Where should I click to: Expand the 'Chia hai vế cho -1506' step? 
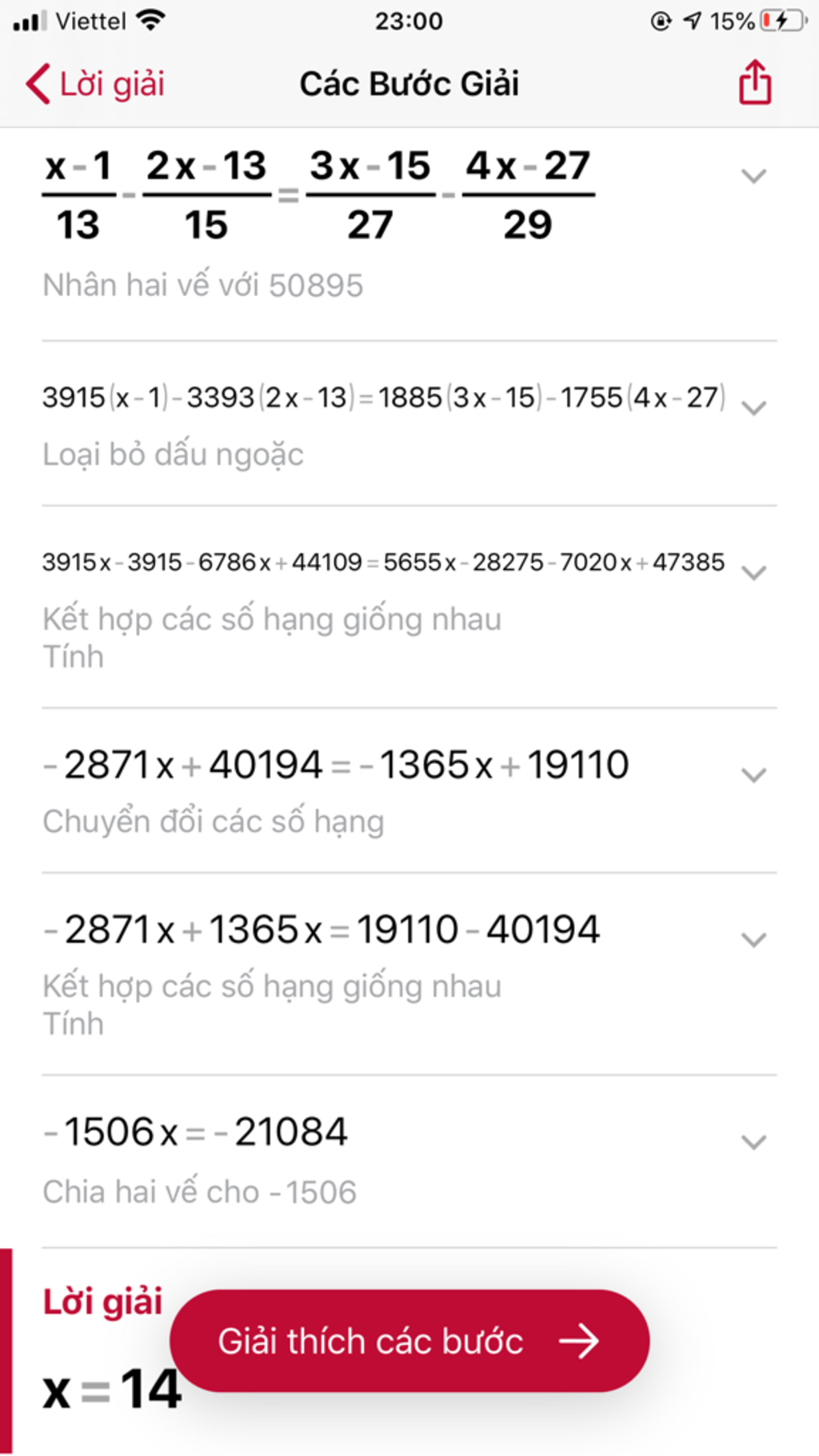click(753, 1142)
